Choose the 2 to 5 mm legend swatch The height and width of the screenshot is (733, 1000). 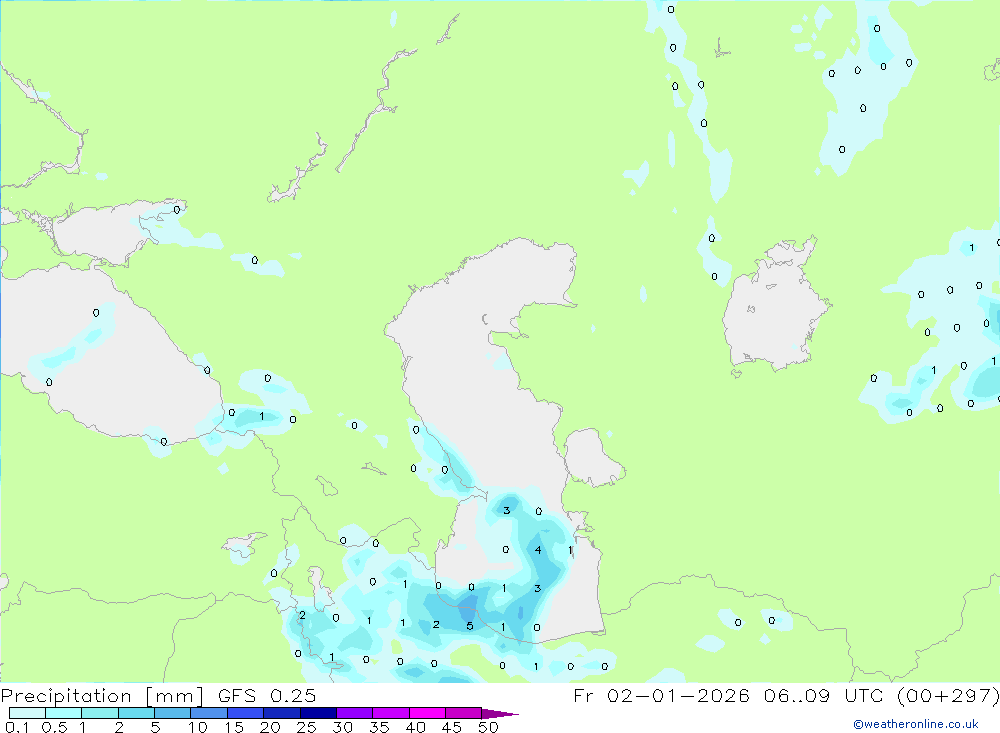pyautogui.click(x=136, y=713)
